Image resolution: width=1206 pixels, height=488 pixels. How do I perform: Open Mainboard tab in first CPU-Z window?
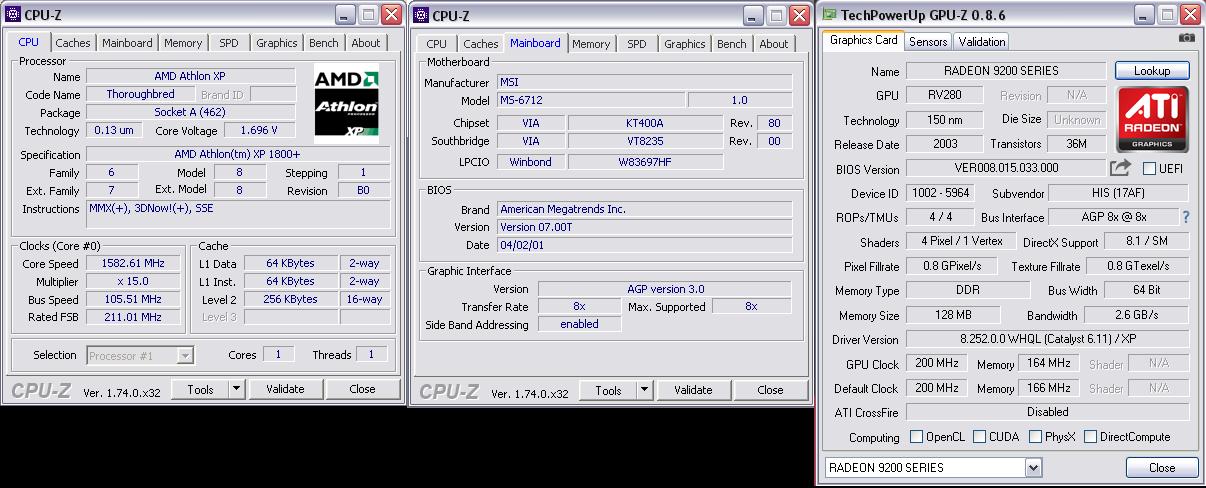click(x=127, y=43)
